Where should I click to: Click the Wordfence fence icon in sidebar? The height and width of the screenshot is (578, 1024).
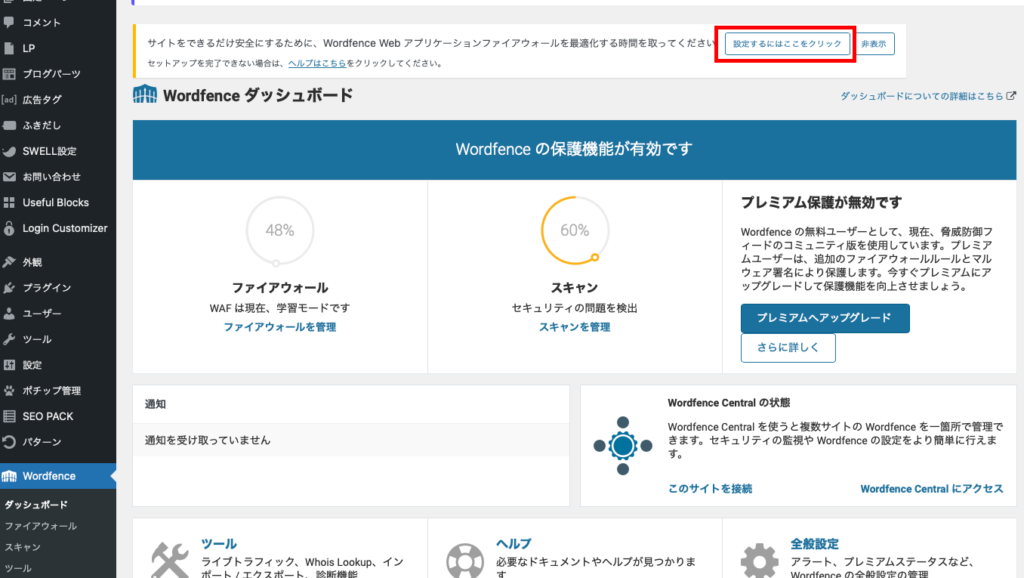9,476
